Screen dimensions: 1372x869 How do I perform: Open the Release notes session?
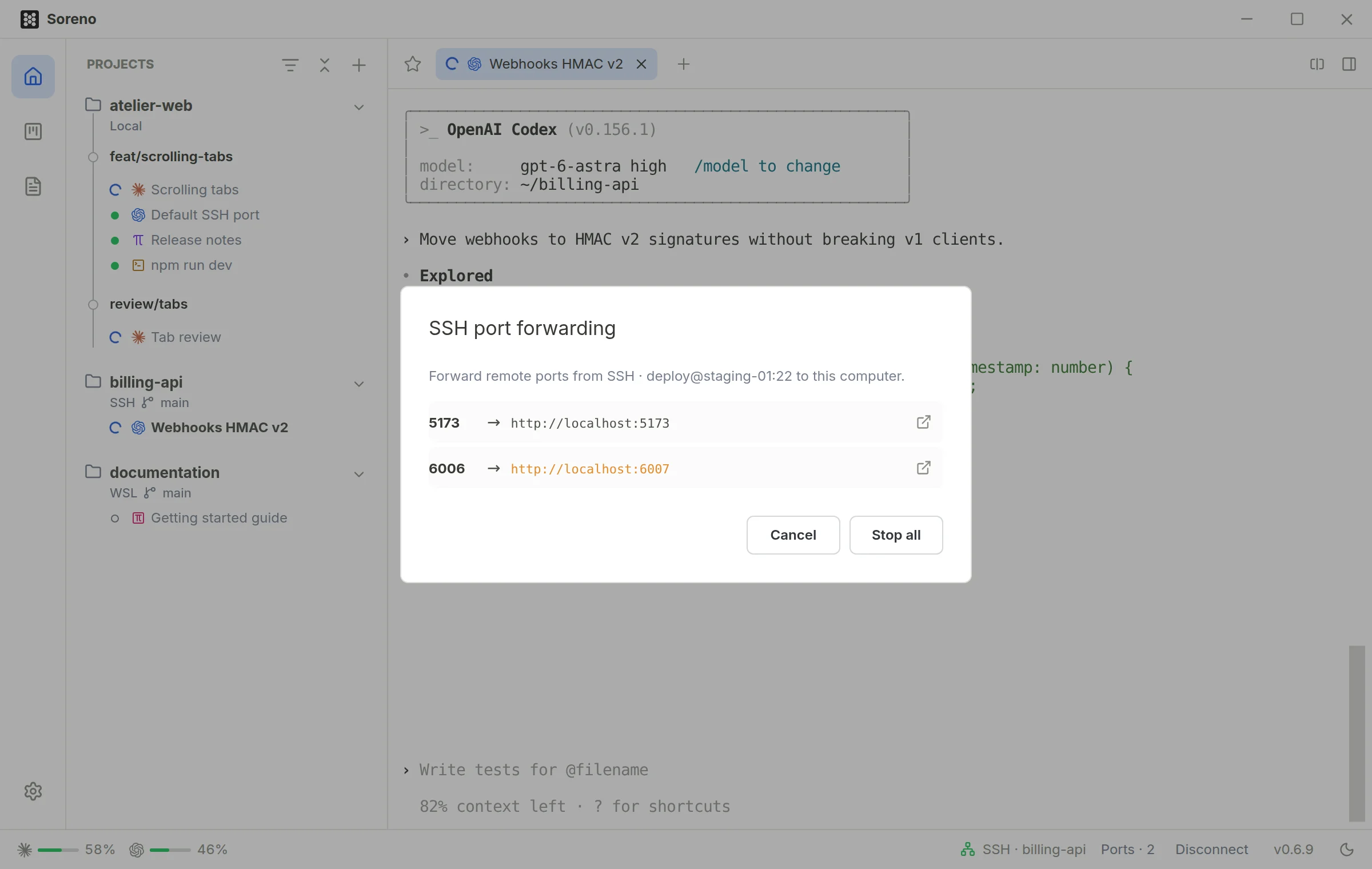coord(196,240)
